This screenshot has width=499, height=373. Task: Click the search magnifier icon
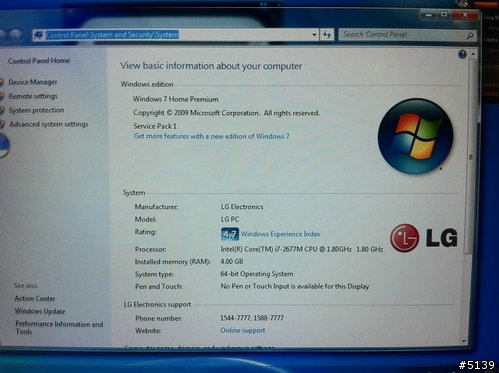tap(470, 35)
